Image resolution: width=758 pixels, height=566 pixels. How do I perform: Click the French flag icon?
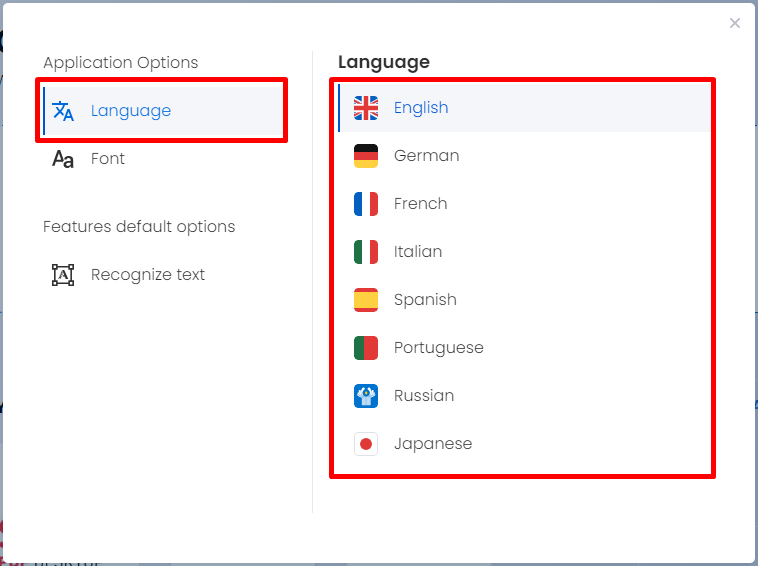[x=366, y=203]
